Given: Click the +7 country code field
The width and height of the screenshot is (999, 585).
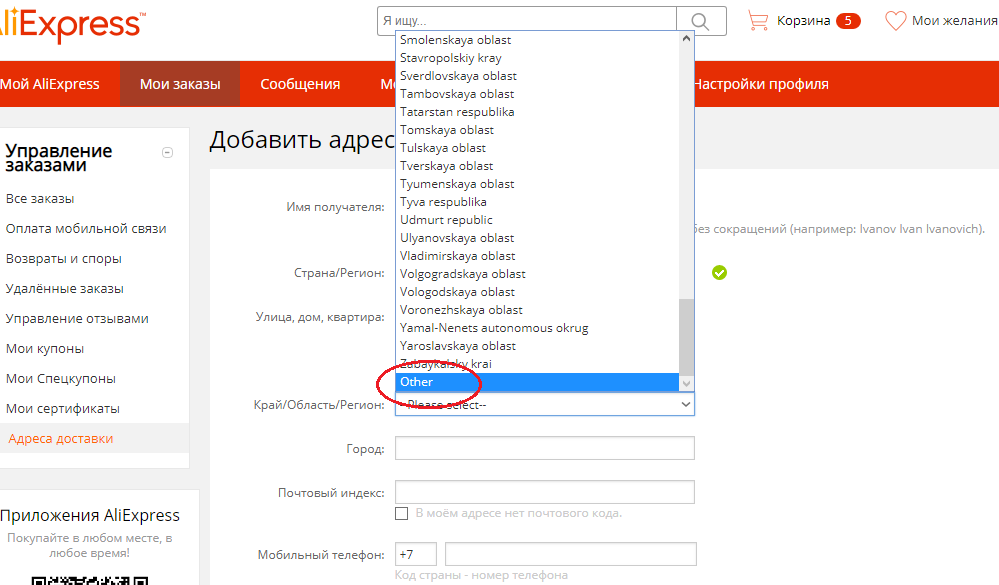Looking at the screenshot, I should [x=416, y=554].
